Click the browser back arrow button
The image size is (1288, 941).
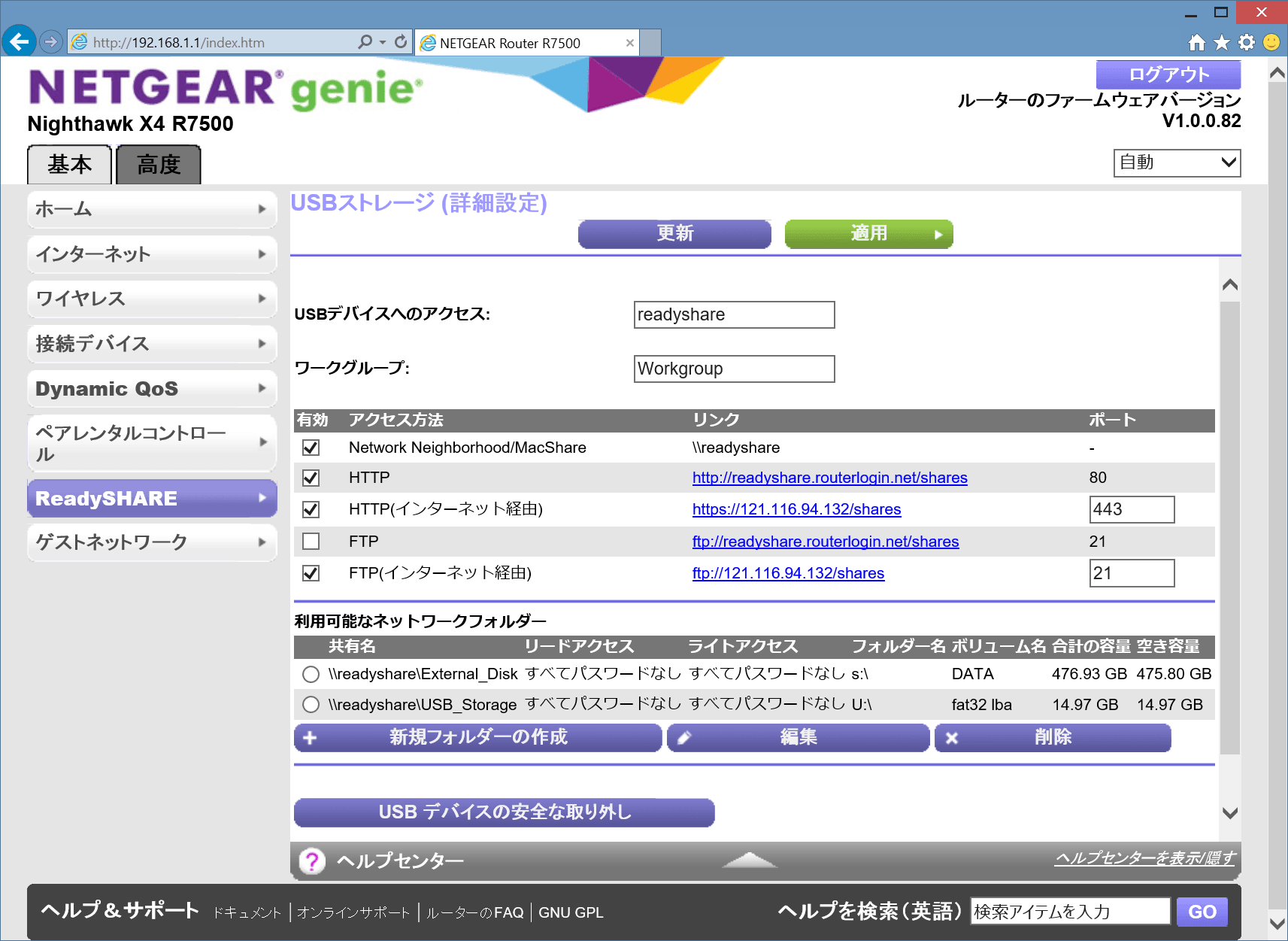(20, 41)
